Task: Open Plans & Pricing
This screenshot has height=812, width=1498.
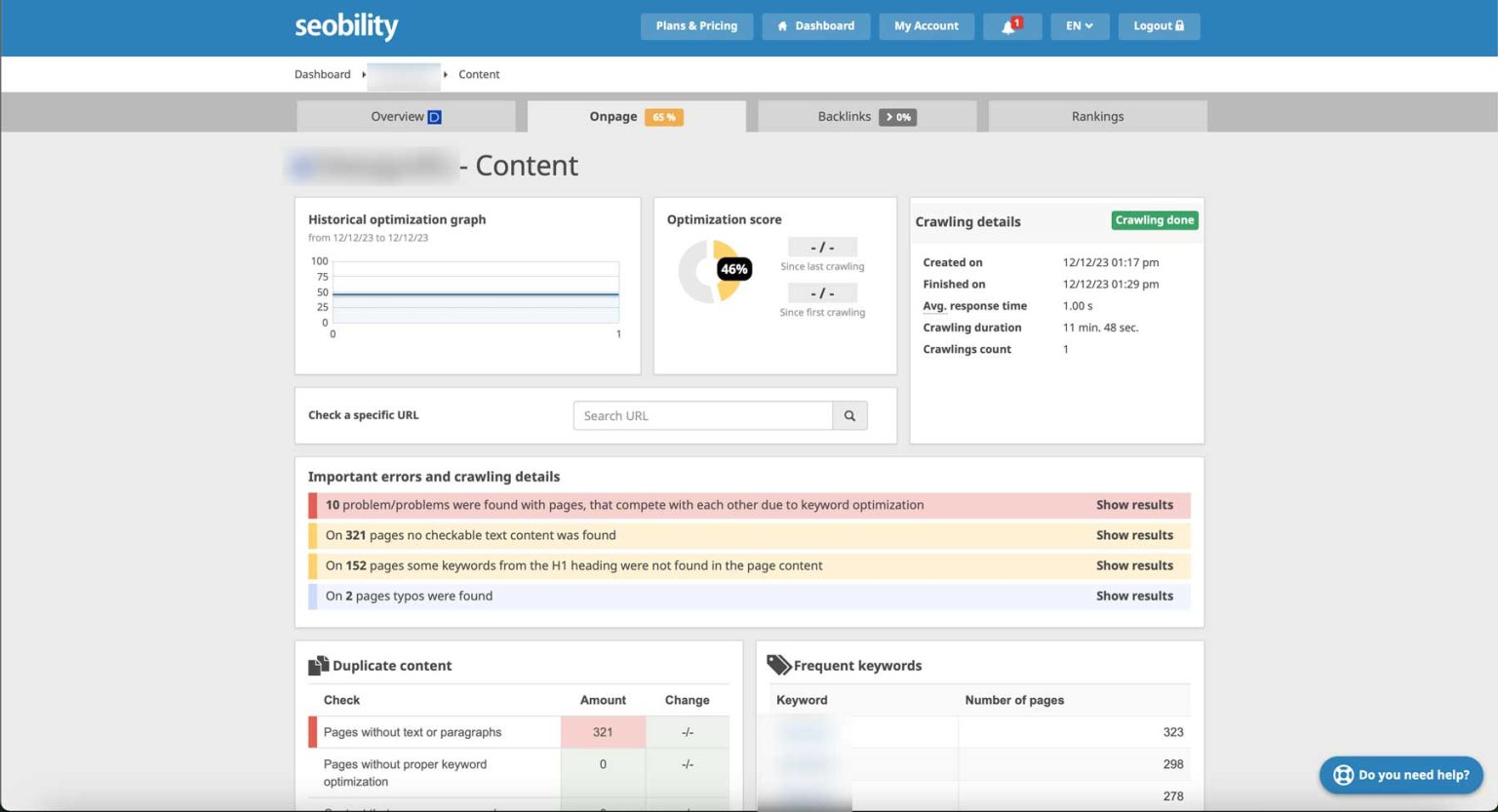Action: pyautogui.click(x=696, y=26)
